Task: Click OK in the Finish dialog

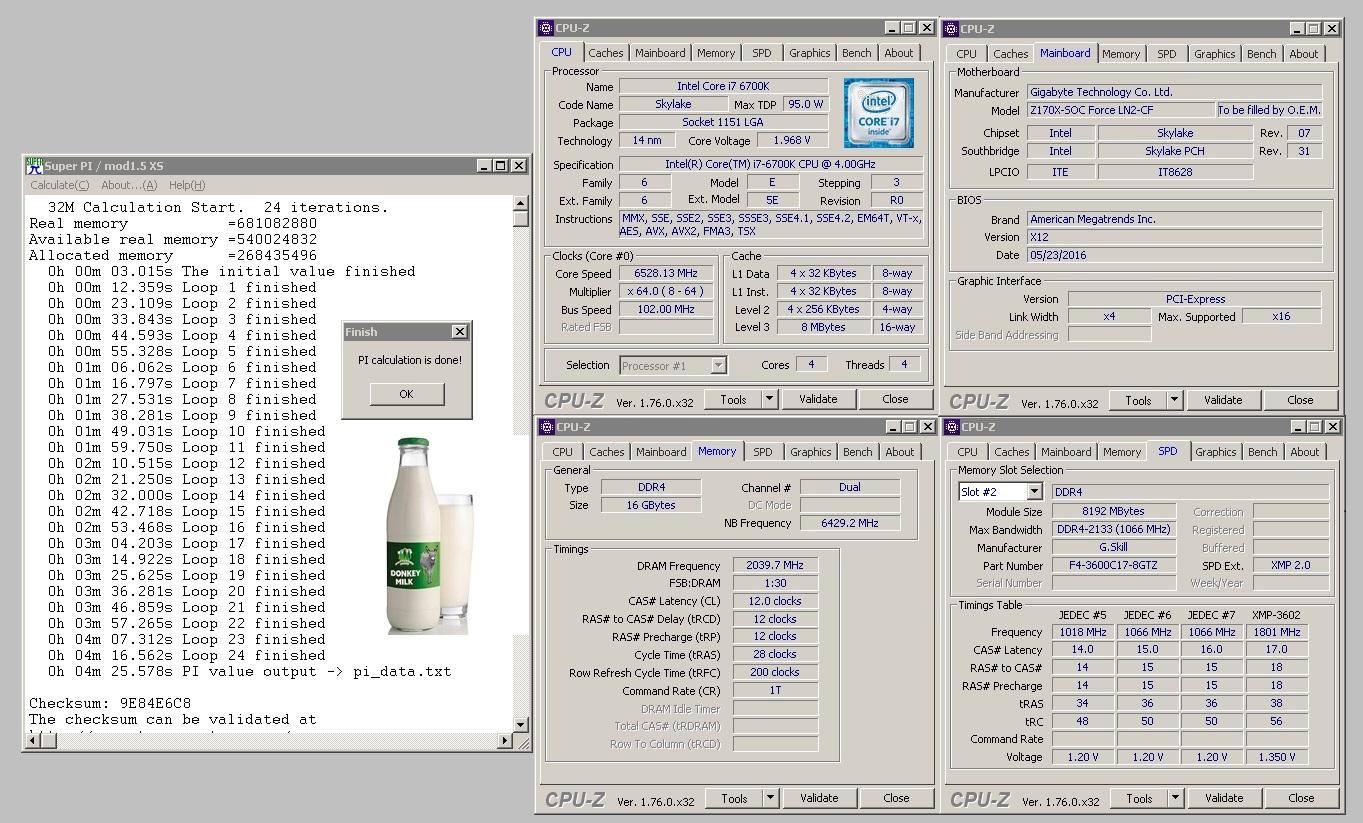Action: [406, 394]
